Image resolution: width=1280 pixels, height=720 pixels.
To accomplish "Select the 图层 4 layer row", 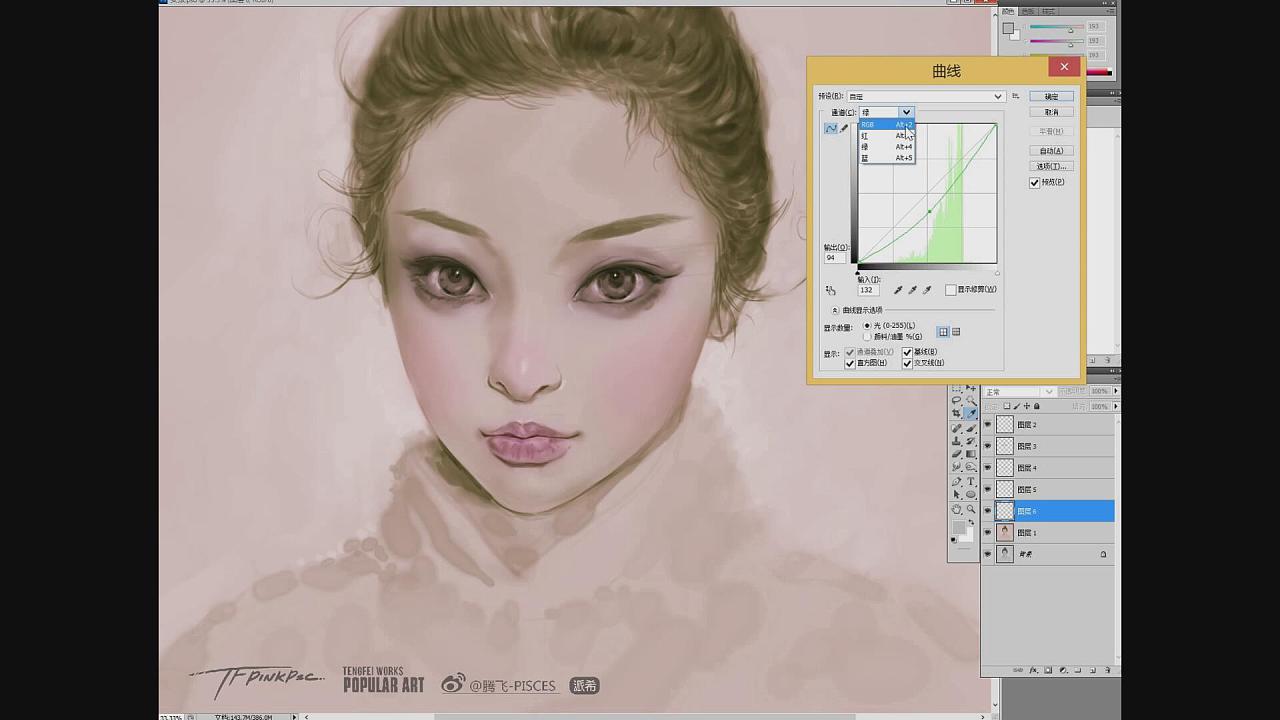I will click(x=1048, y=468).
